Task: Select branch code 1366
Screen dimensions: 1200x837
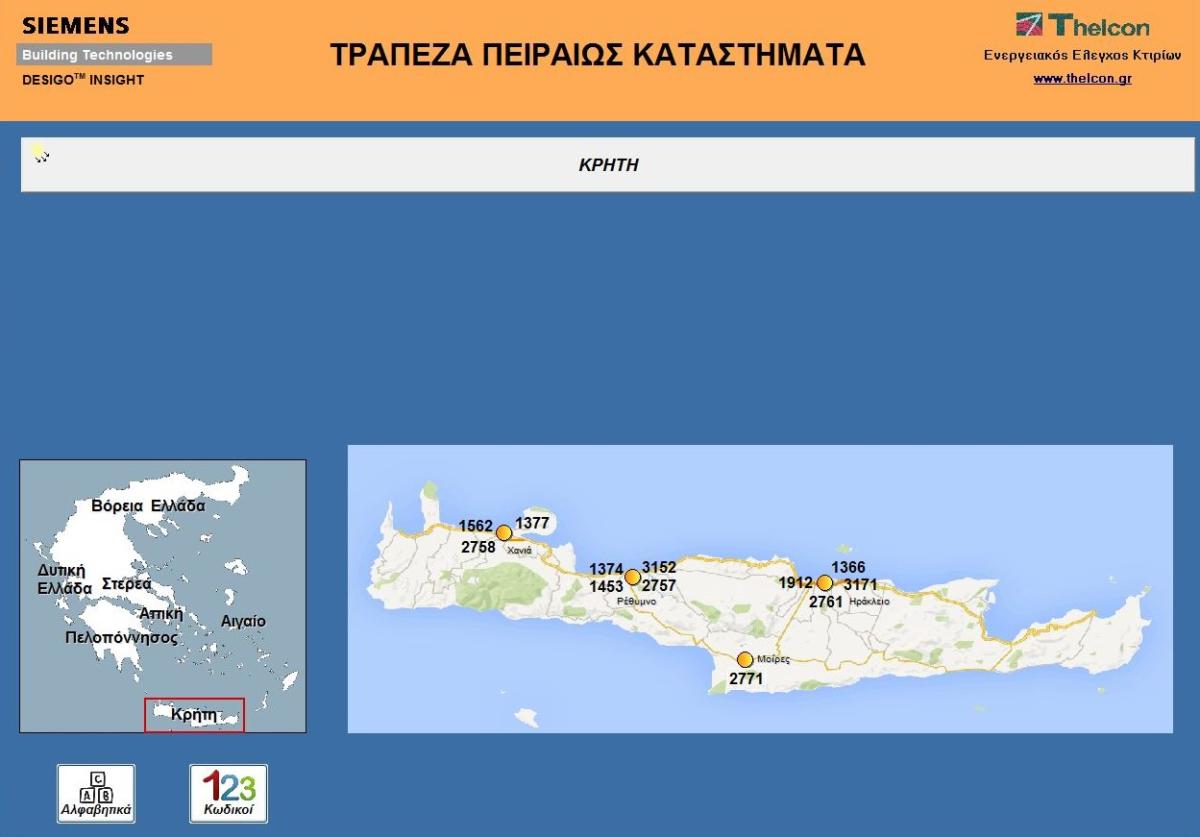Action: [848, 567]
